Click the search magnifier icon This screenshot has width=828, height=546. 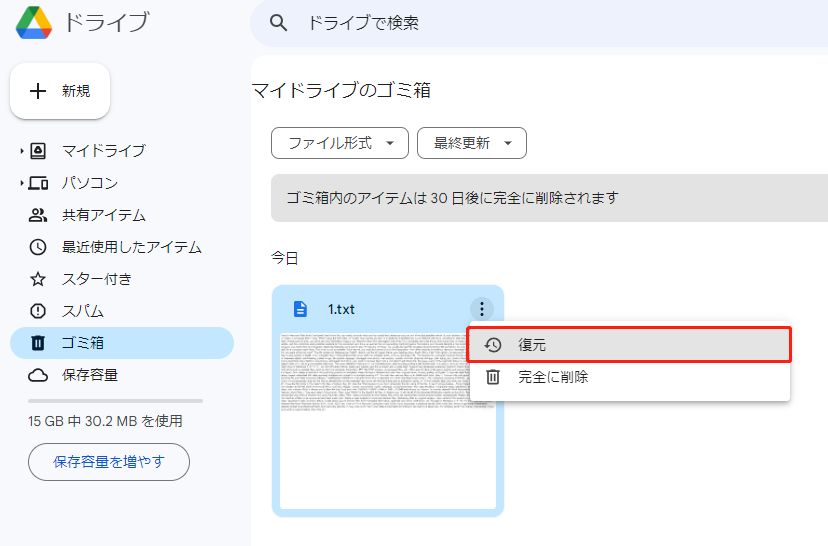[280, 23]
